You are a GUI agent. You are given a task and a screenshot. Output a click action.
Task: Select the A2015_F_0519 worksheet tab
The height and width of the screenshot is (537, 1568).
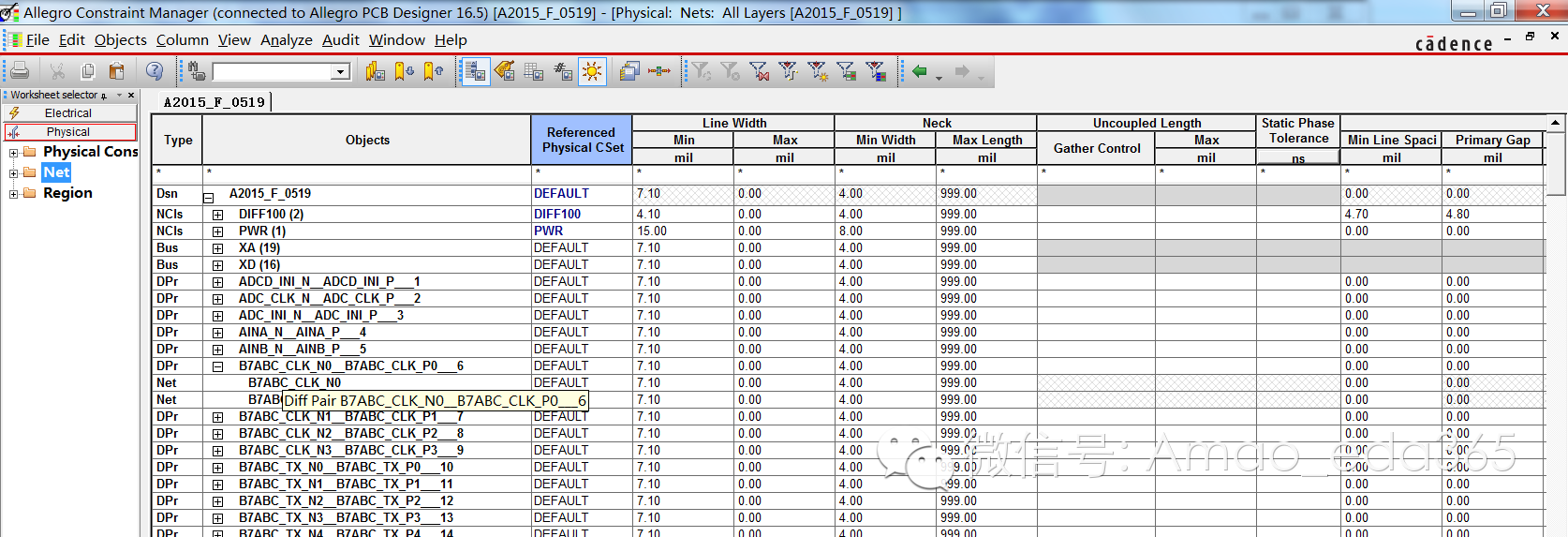pyautogui.click(x=214, y=102)
